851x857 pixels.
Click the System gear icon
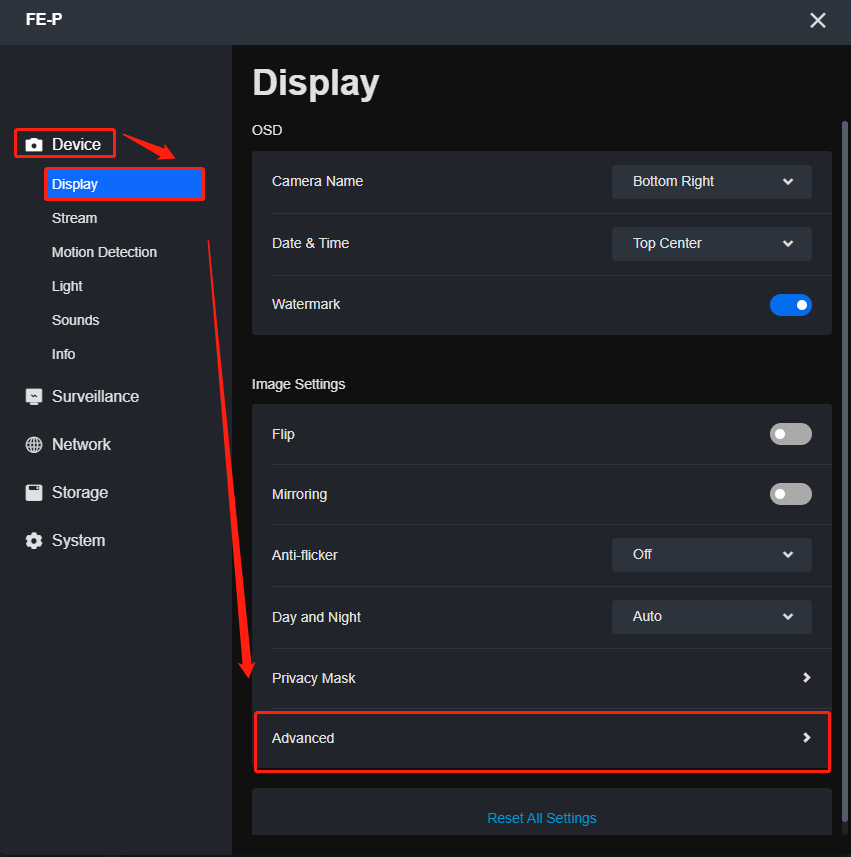[34, 541]
